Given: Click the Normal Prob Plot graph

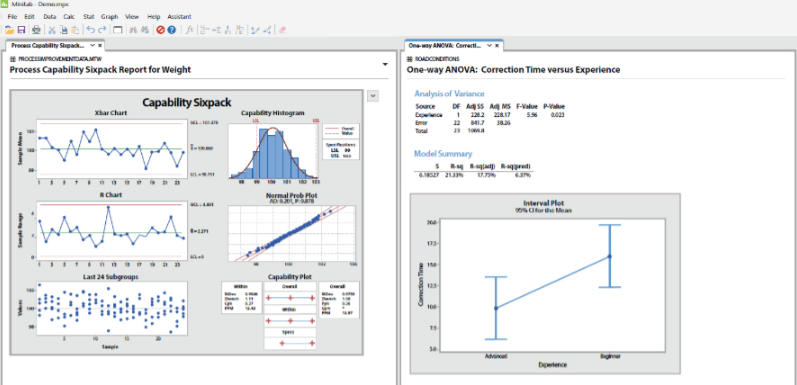Looking at the screenshot, I should pyautogui.click(x=292, y=233).
